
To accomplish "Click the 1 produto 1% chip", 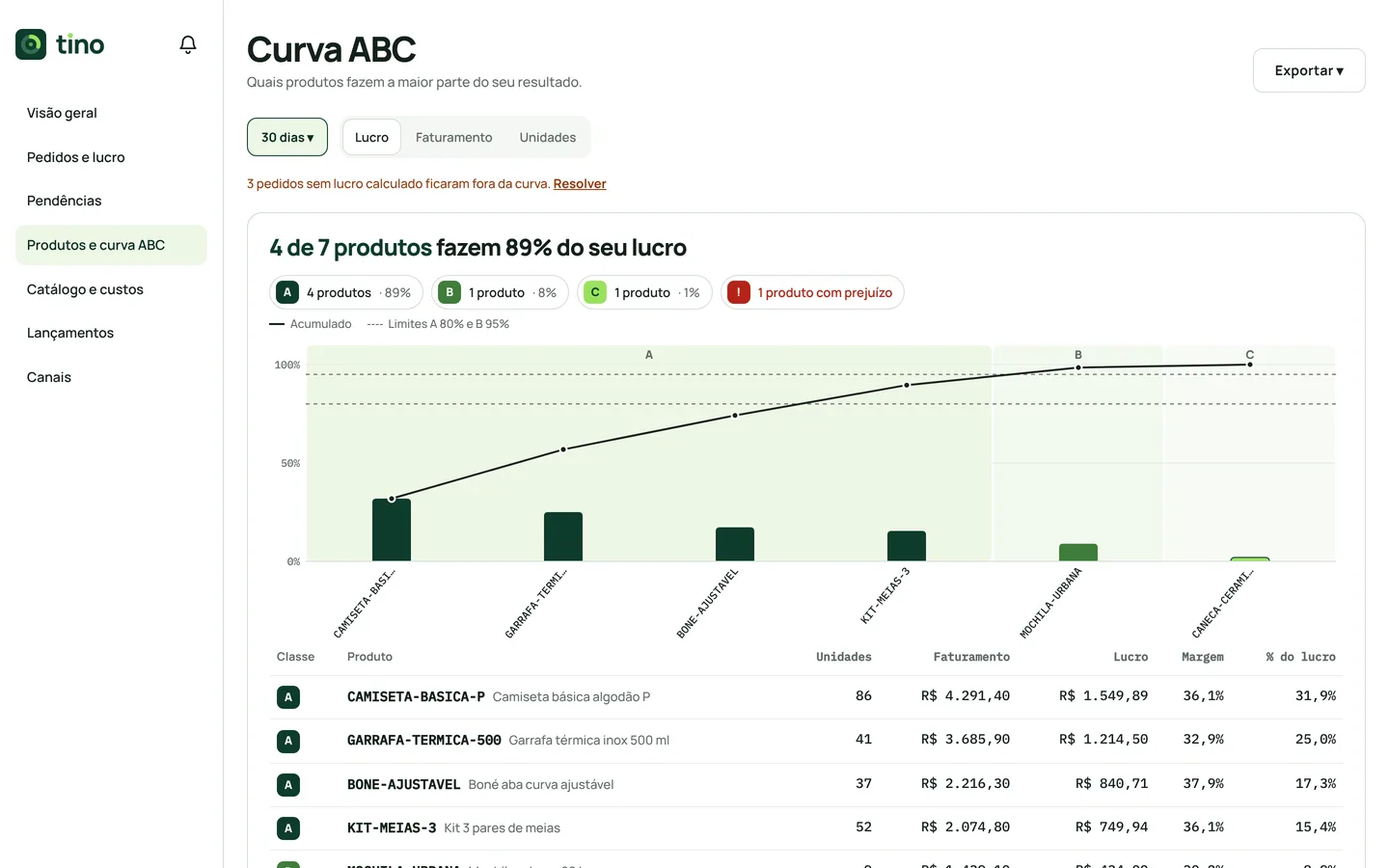I will [644, 292].
